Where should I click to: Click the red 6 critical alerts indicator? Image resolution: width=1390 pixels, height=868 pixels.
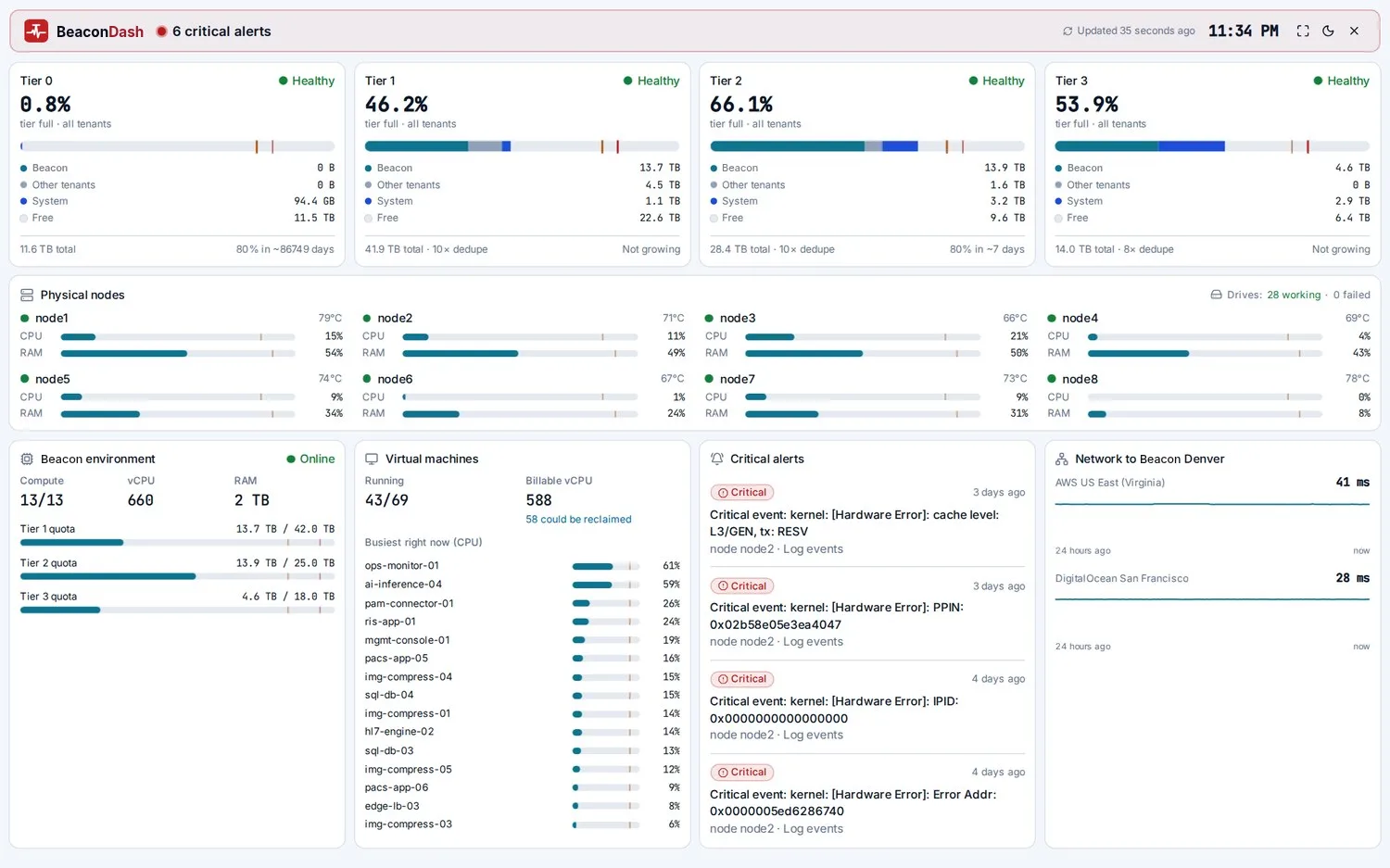[x=213, y=31]
